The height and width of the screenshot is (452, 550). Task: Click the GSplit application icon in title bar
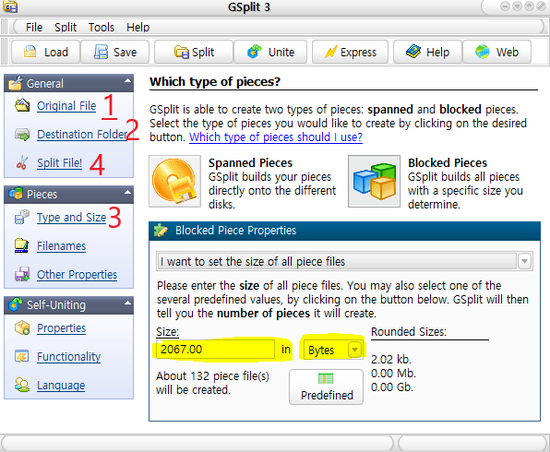(10, 7)
